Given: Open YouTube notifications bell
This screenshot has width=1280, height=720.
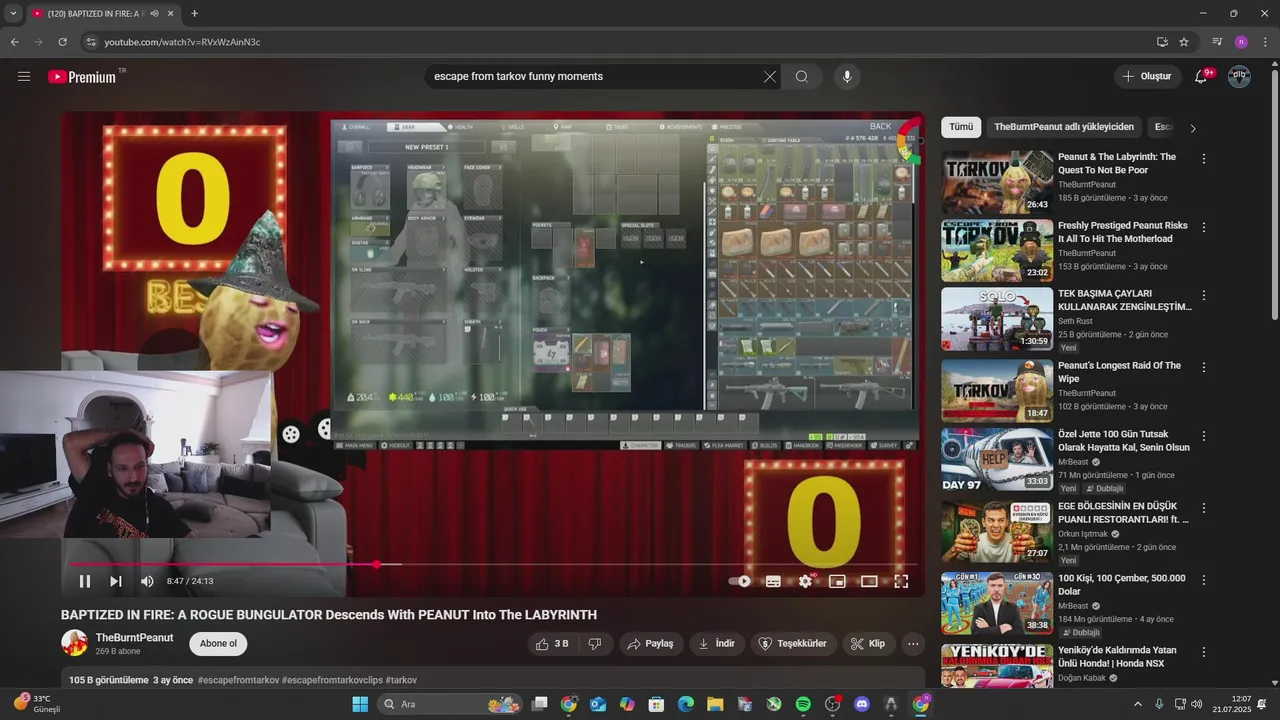Looking at the screenshot, I should tap(1201, 77).
